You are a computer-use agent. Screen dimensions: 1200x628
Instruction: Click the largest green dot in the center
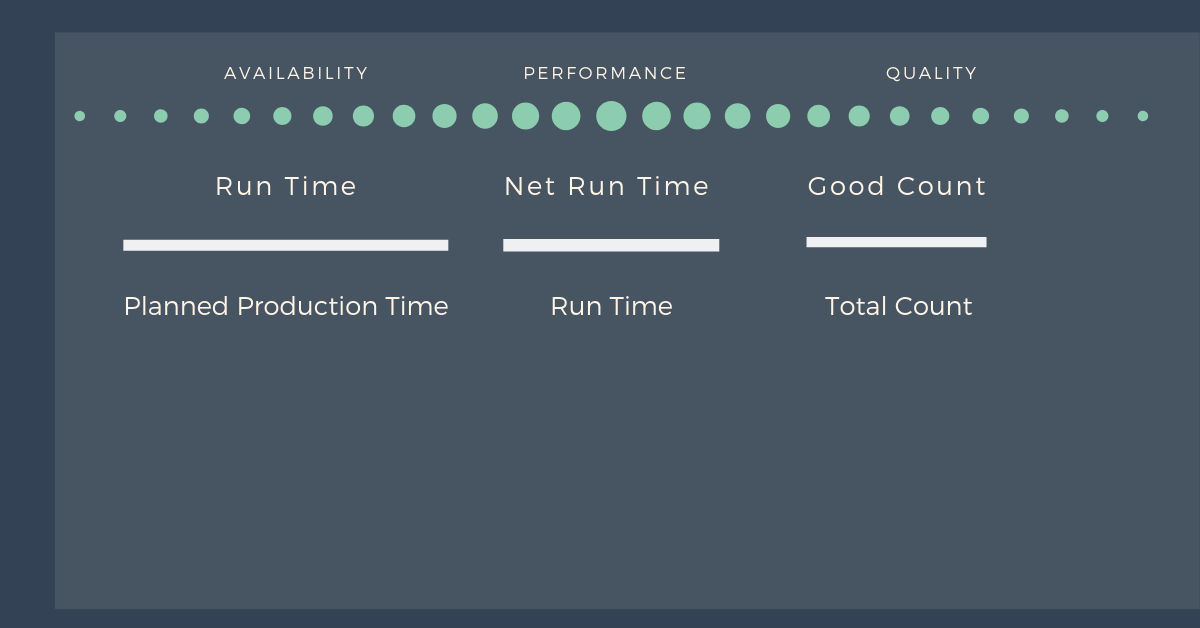point(611,116)
